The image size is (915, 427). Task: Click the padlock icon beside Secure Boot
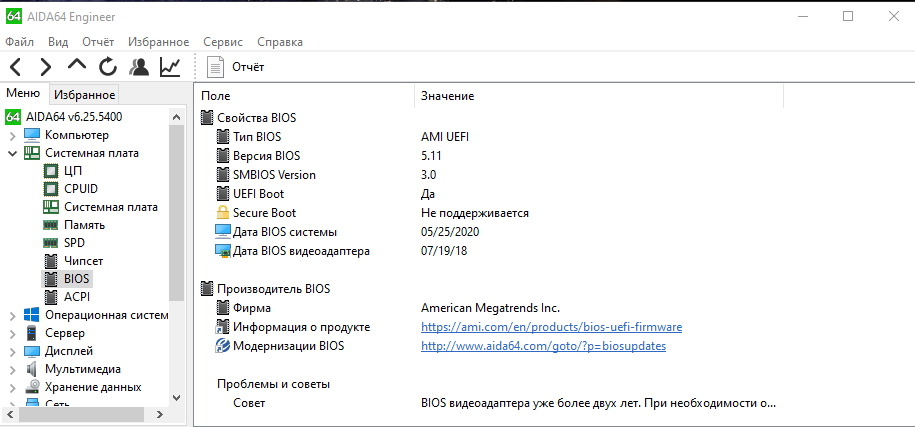(223, 213)
